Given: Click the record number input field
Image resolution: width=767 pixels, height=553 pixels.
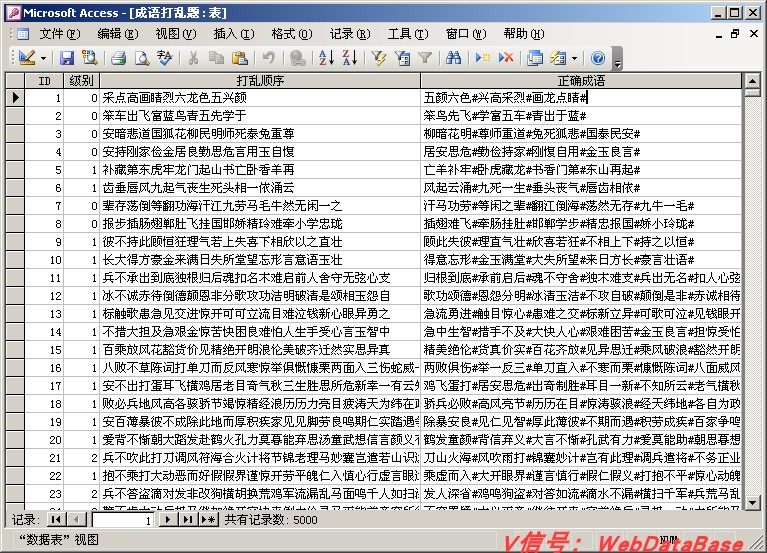Looking at the screenshot, I should tap(123, 519).
